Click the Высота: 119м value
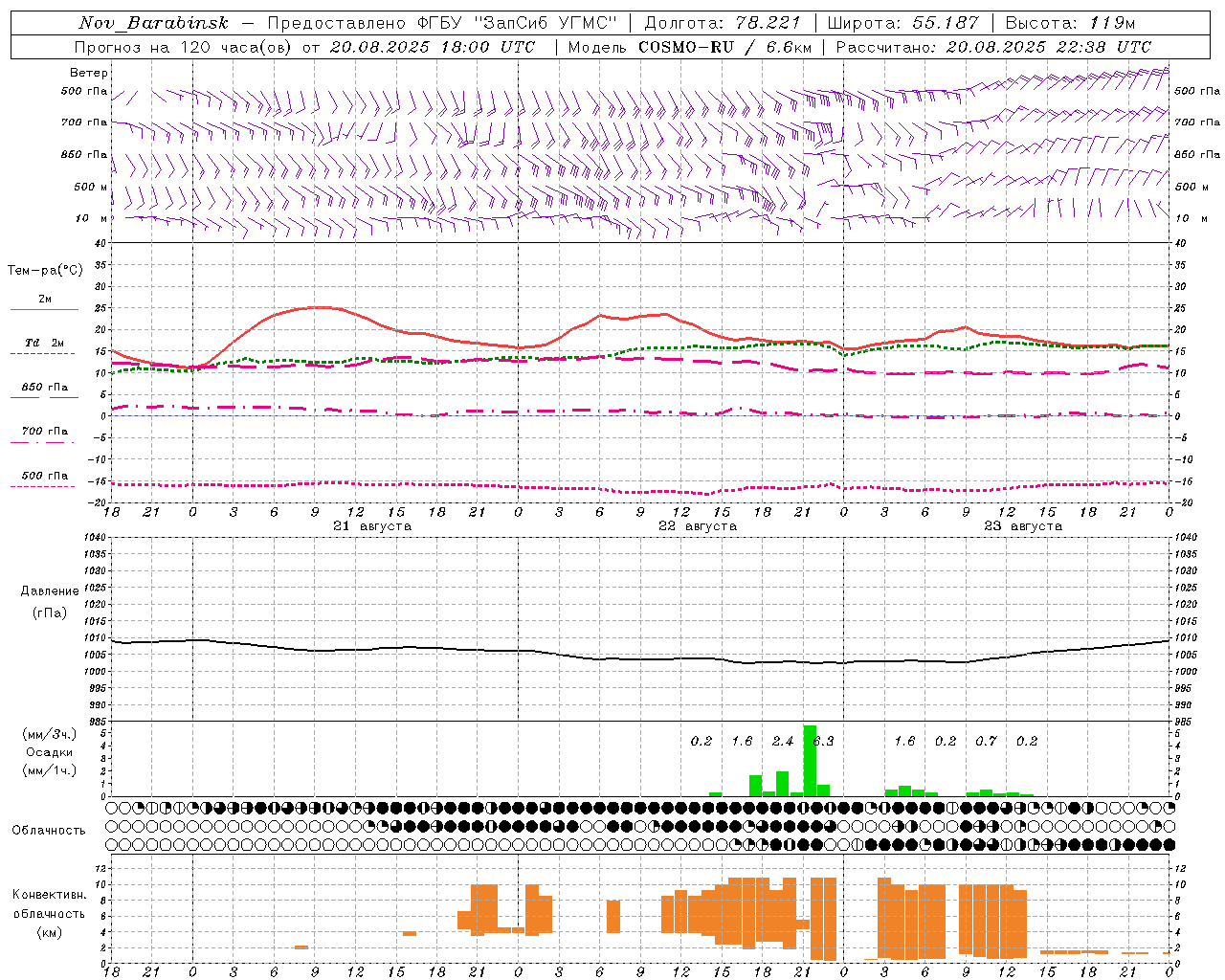Image resolution: width=1225 pixels, height=980 pixels. [x=1070, y=23]
